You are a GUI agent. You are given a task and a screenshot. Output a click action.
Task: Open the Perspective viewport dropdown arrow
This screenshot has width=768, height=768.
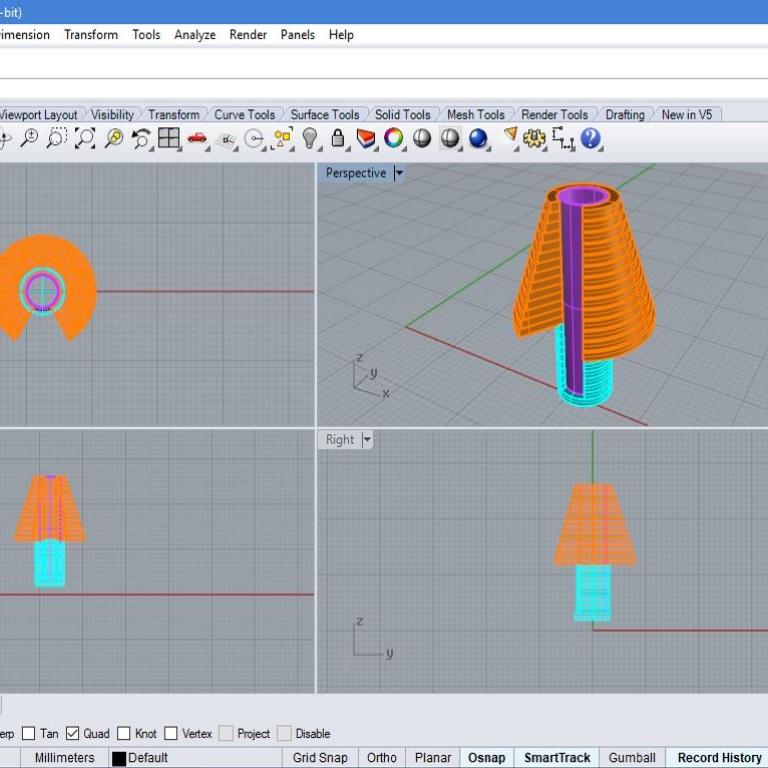[x=399, y=173]
